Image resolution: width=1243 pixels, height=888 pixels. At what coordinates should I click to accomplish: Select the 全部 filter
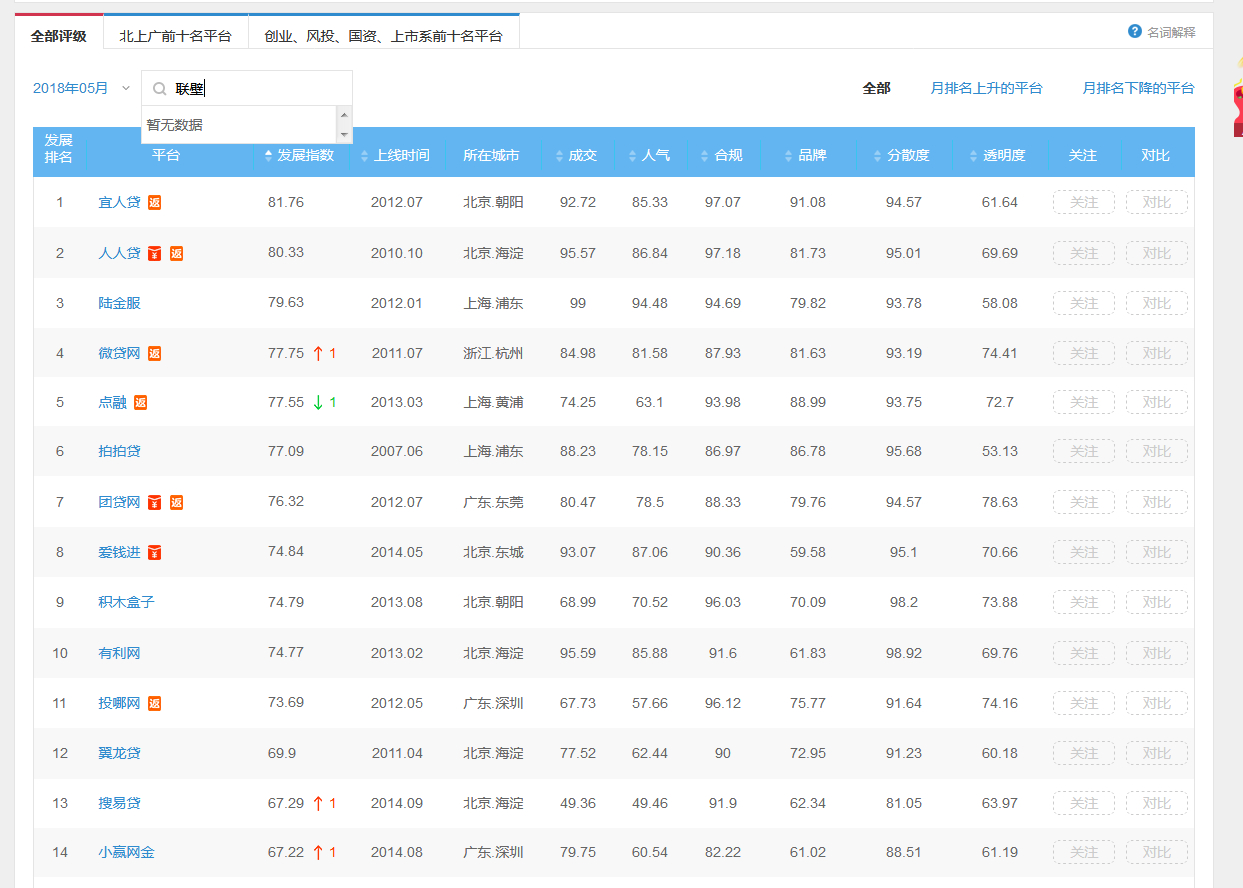tap(877, 88)
